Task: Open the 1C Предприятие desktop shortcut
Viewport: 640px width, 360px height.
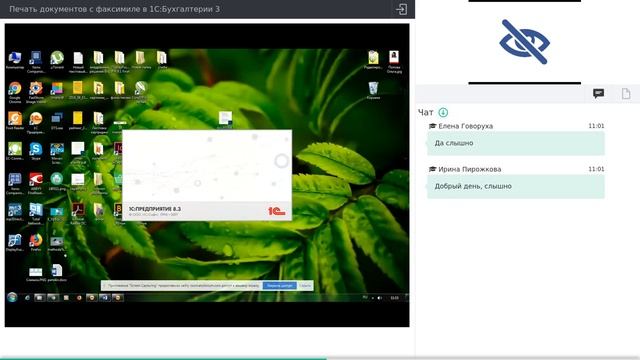Action: coord(36,122)
